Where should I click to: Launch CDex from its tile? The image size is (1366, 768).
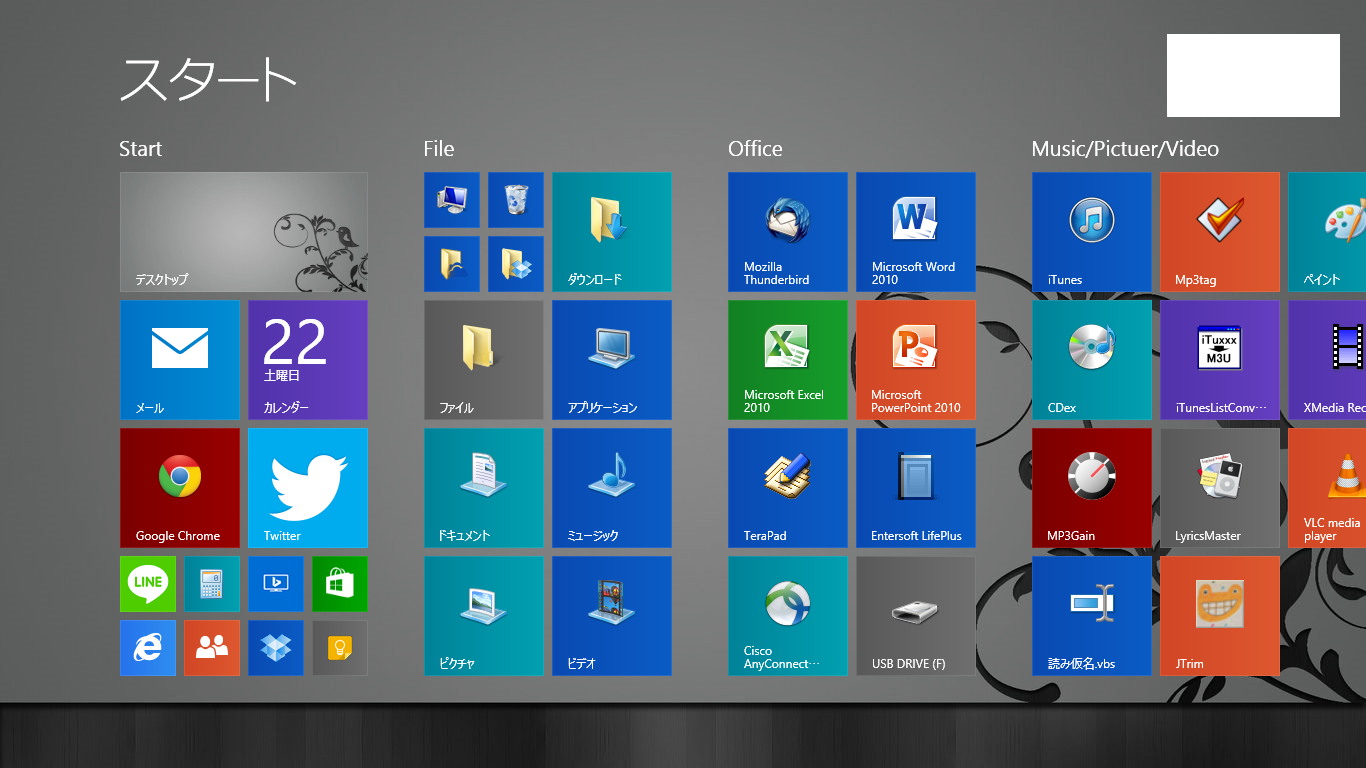tap(1092, 360)
